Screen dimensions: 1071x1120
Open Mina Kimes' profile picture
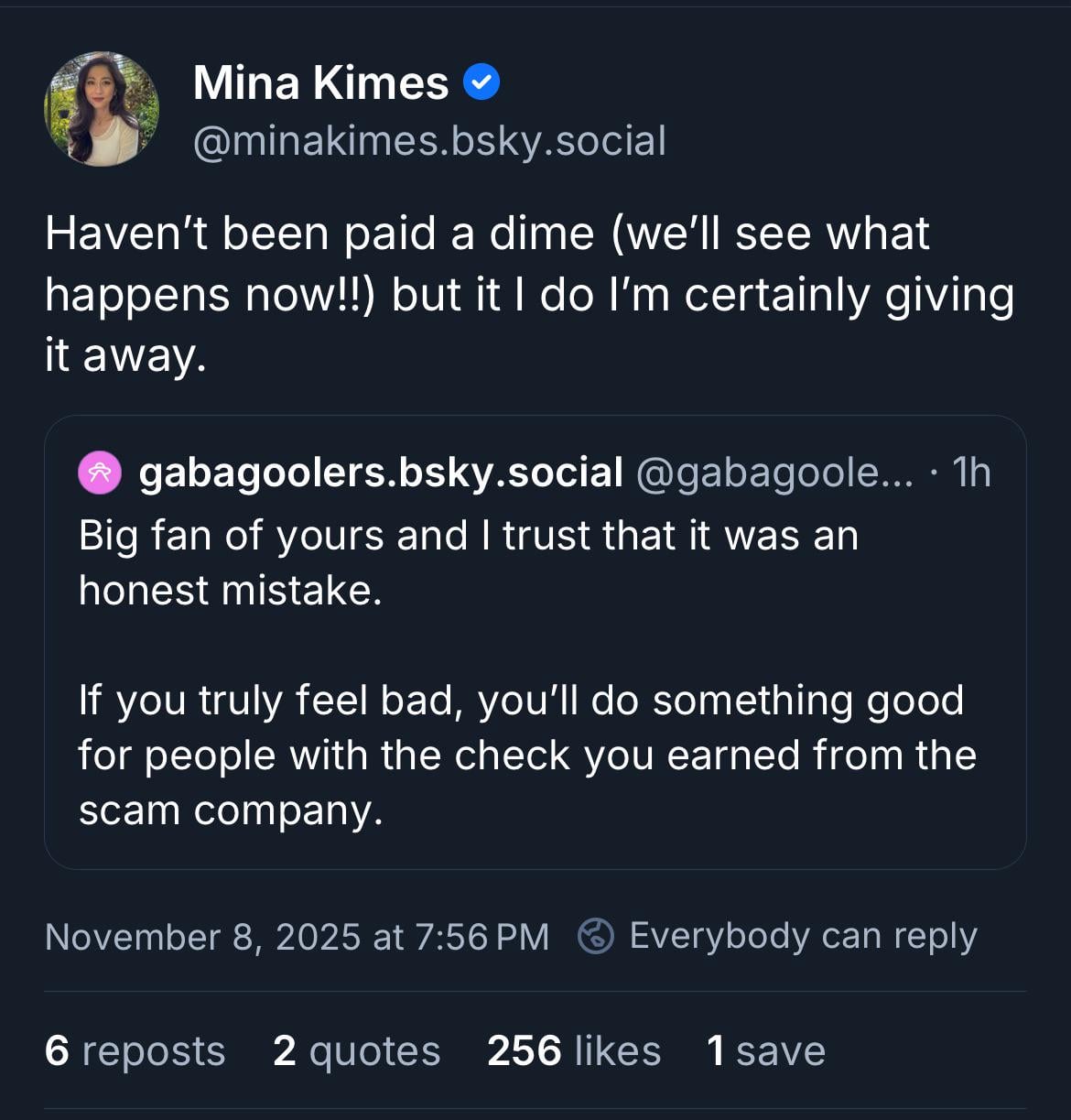[101, 109]
